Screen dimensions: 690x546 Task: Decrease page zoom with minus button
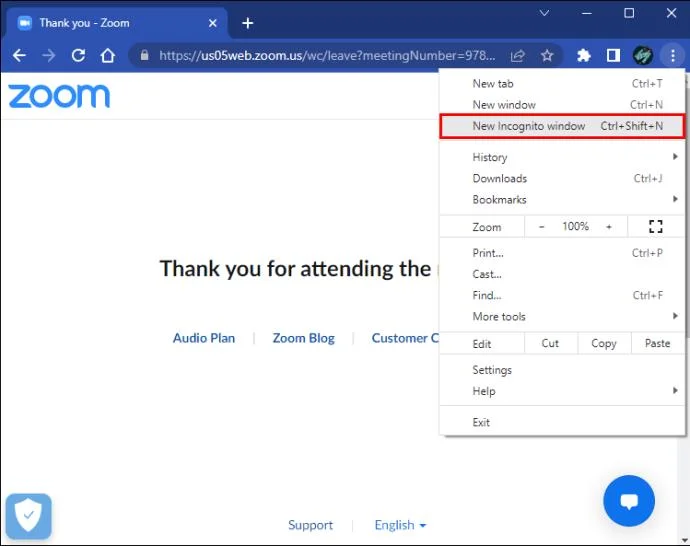[542, 227]
